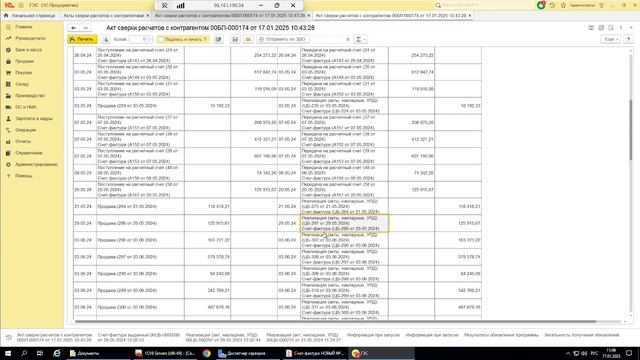Viewport: 640px width, 360px height.
Task: Open the ОС и НМА section
Action: coord(26,107)
